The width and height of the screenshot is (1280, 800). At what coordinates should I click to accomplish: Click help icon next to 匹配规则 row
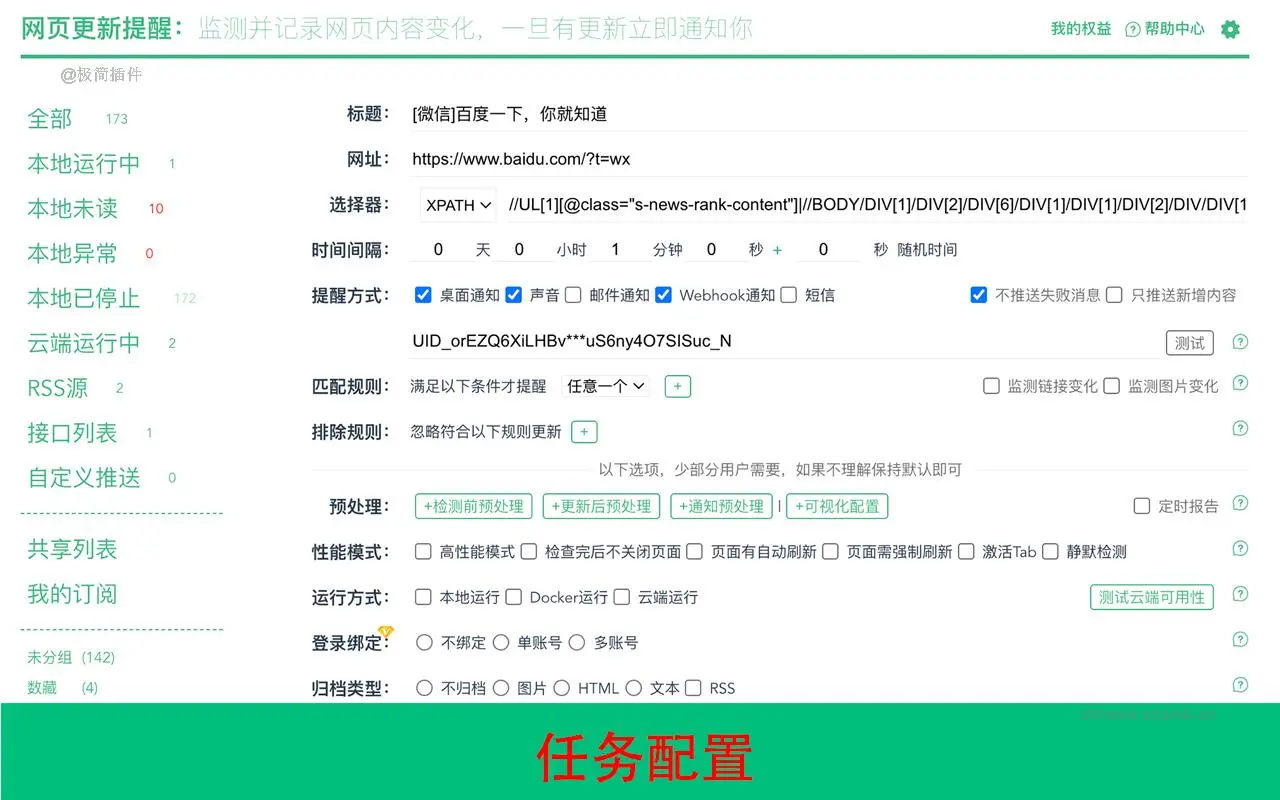pos(1240,385)
